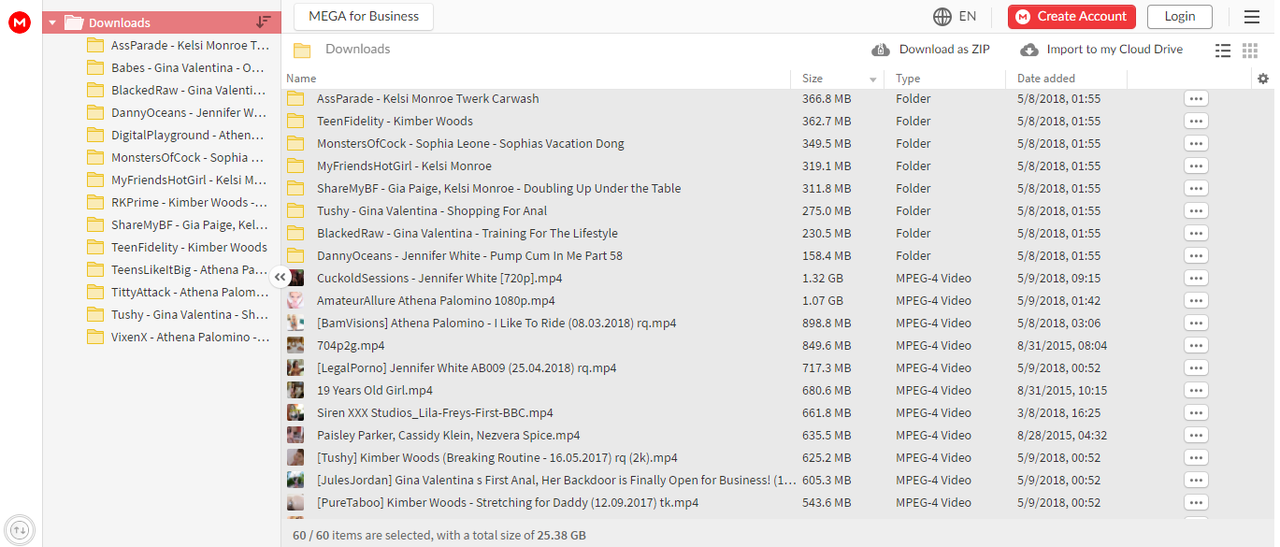
Task: Click the Create Account button
Action: click(1072, 16)
